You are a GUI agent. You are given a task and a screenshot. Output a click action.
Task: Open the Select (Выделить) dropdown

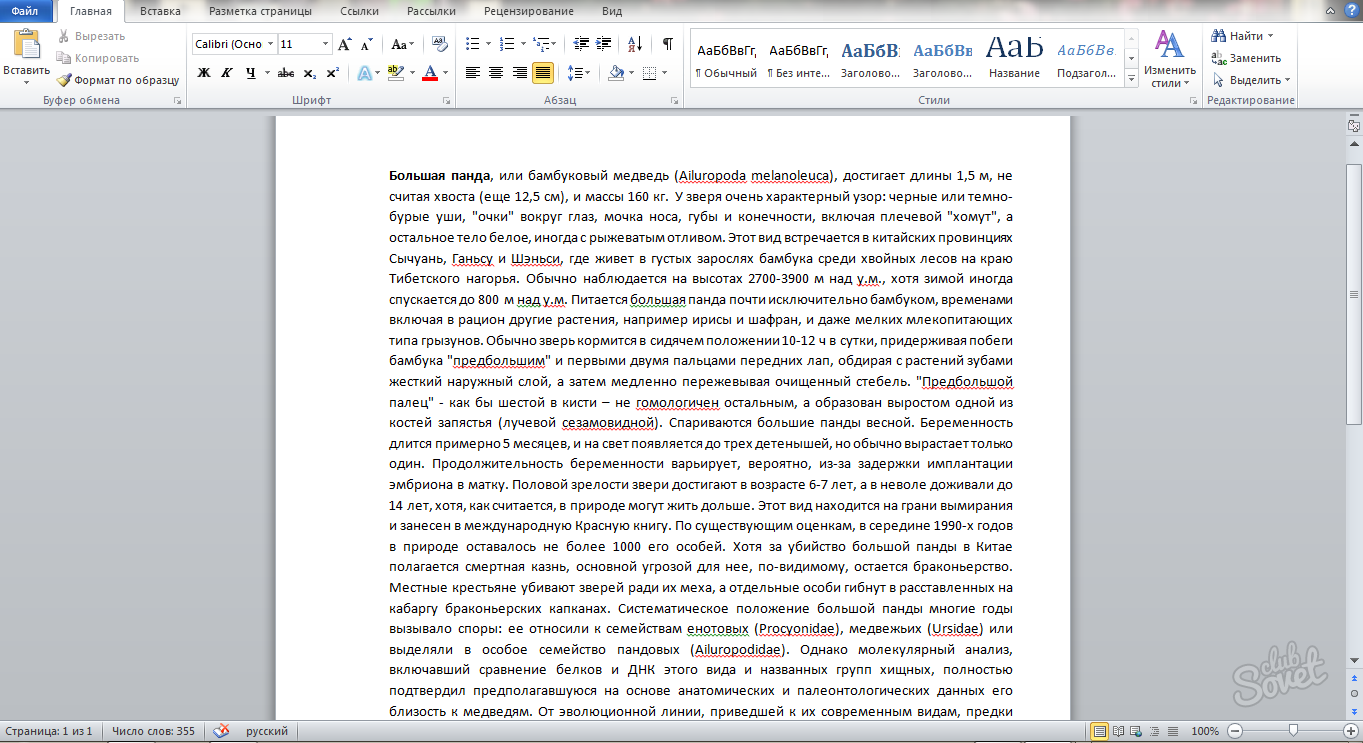(1252, 80)
